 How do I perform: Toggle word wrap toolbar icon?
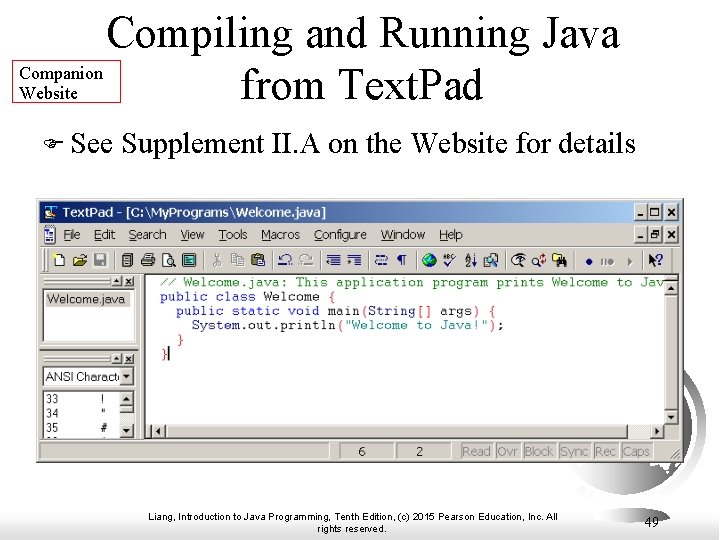381,260
